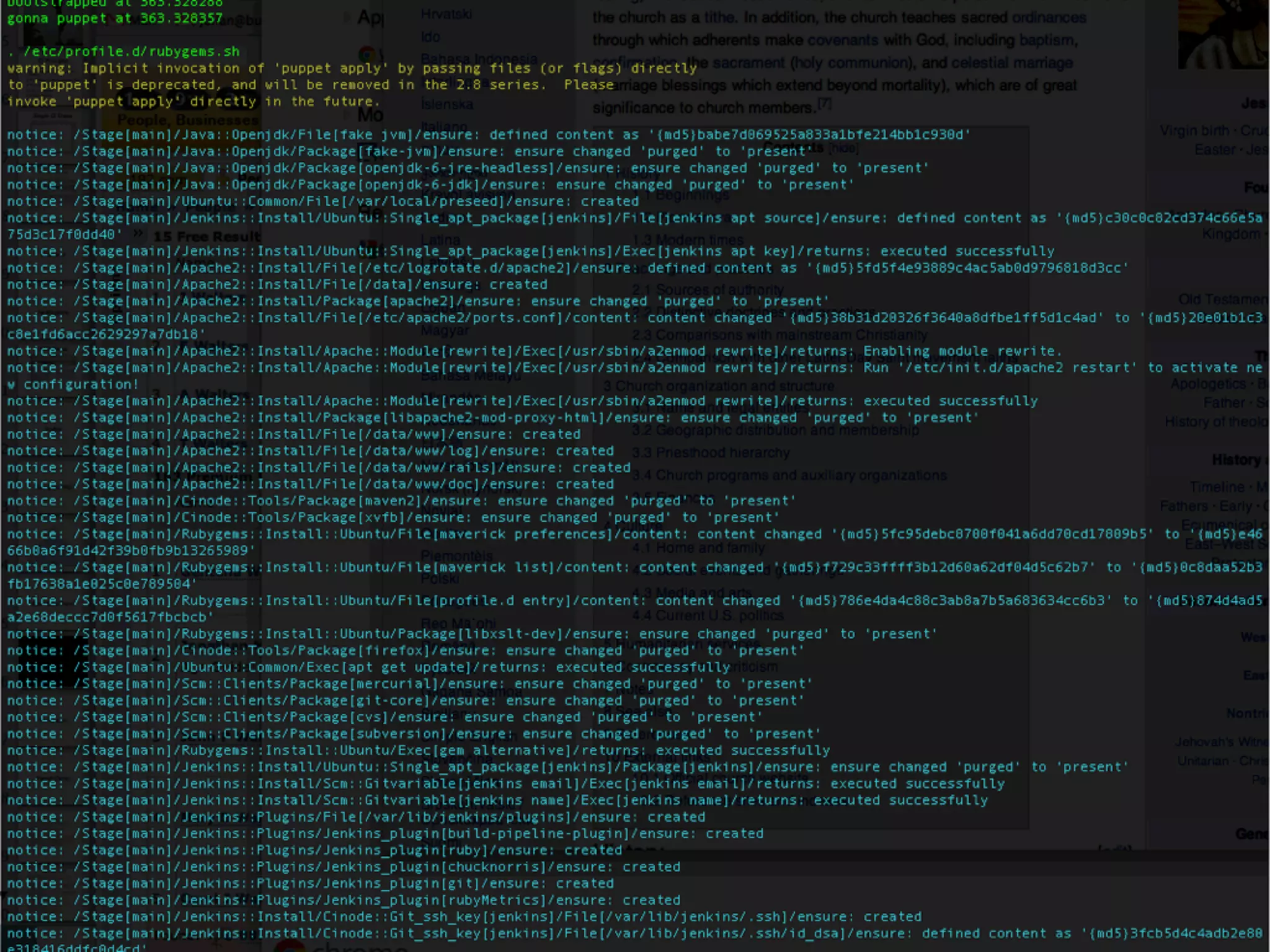
Task: Open 'Apologetics' sidebar link
Action: (x=1208, y=384)
